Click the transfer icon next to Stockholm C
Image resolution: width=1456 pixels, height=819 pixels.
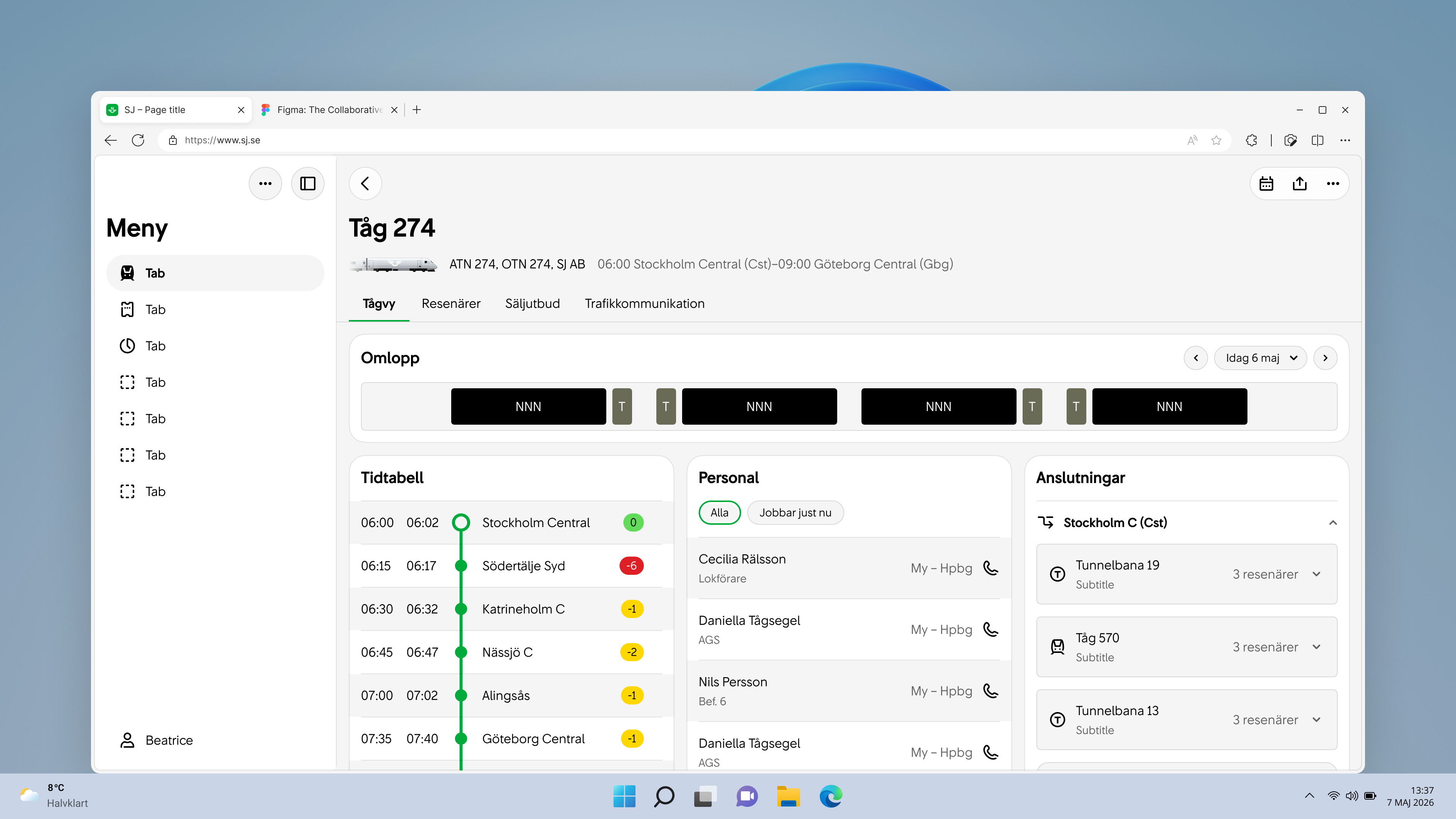1046,522
